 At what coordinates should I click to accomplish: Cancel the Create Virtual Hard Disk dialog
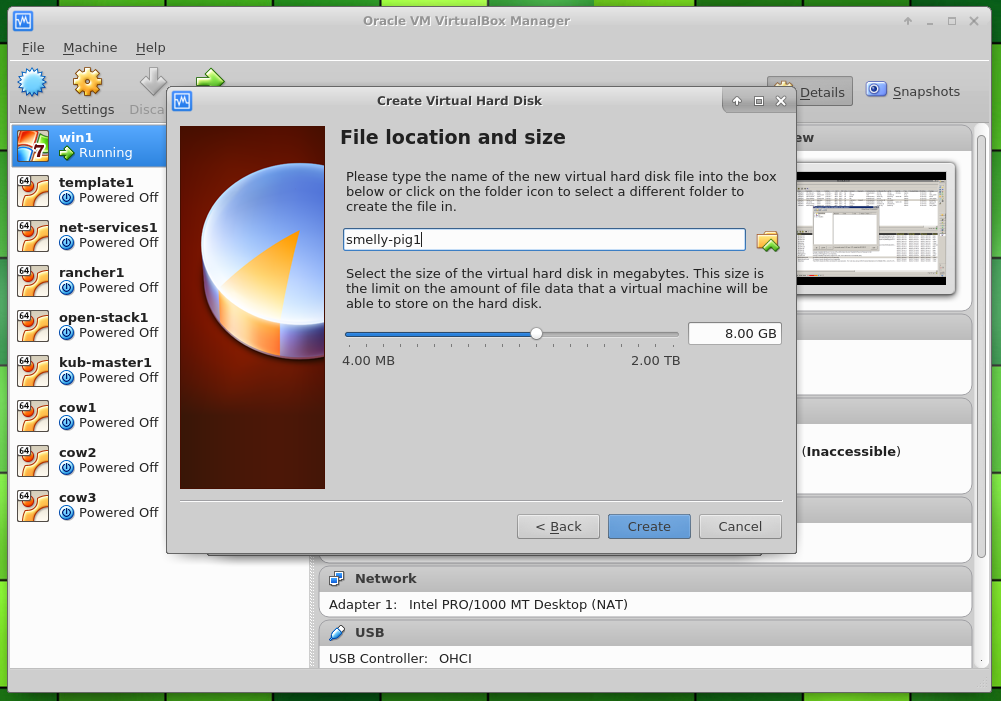point(740,527)
